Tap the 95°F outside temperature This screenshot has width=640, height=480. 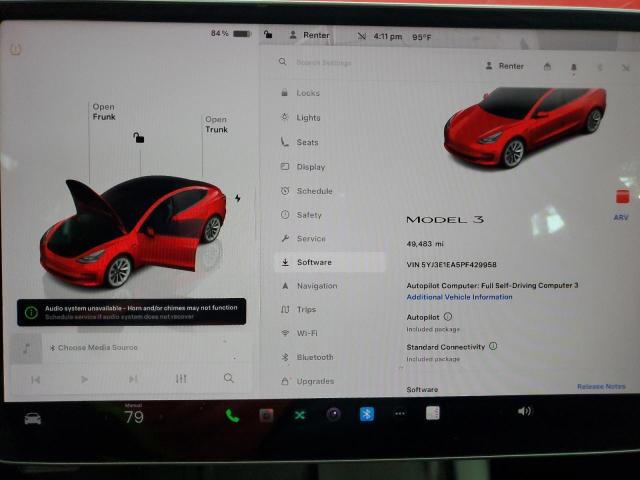(x=422, y=37)
